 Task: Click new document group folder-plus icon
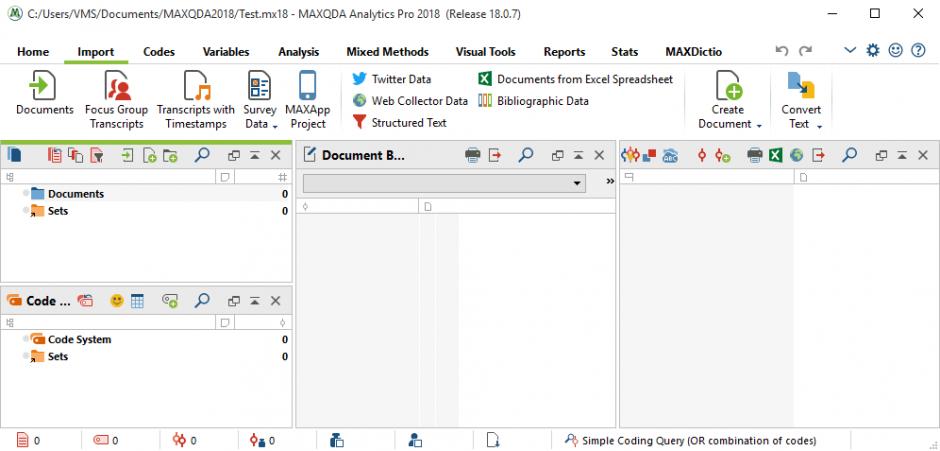[170, 155]
